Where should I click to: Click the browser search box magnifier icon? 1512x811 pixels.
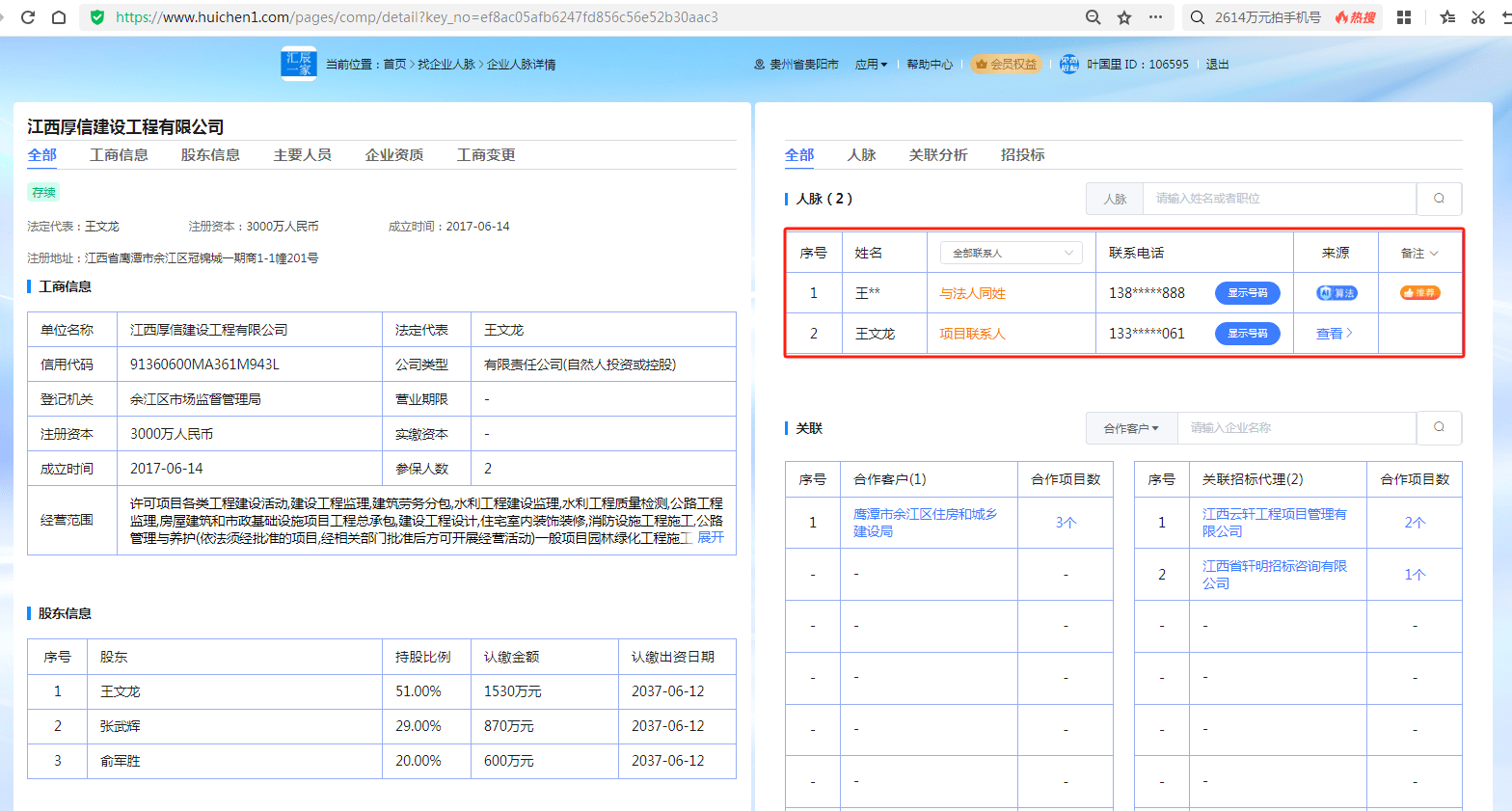click(x=1198, y=17)
